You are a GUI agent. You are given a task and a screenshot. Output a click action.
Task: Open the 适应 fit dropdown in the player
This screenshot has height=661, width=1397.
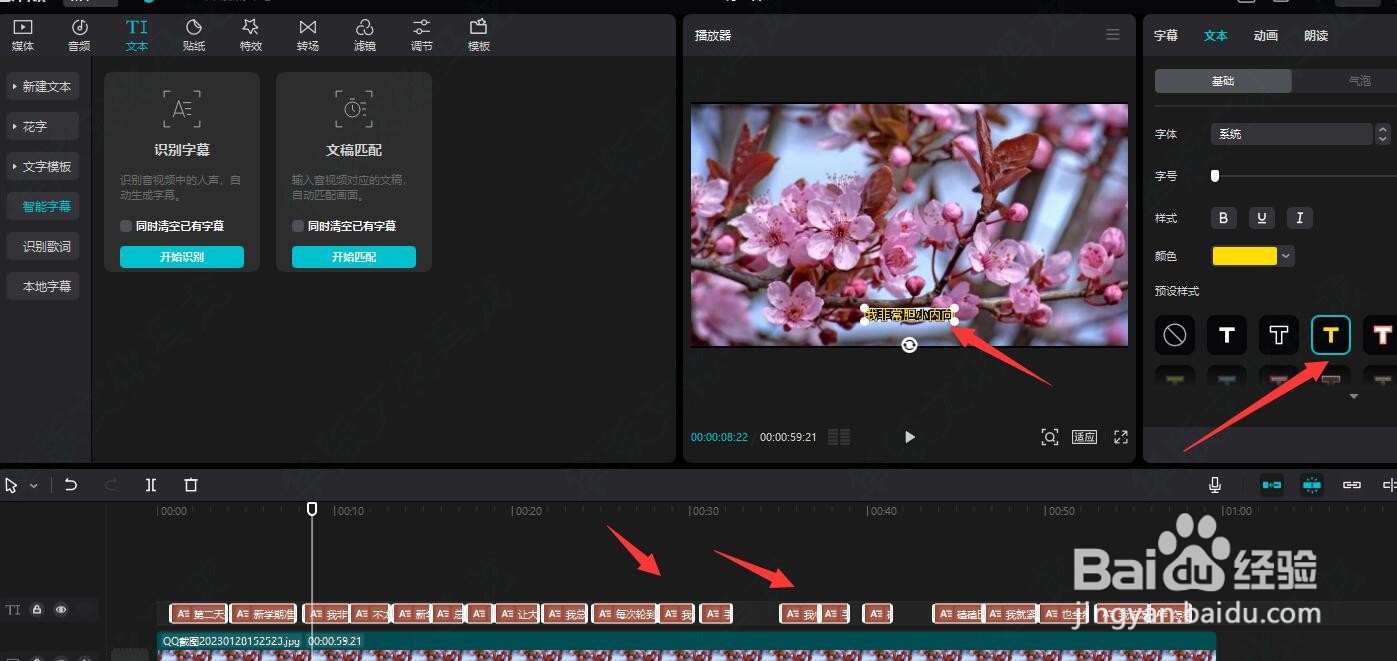click(1083, 437)
